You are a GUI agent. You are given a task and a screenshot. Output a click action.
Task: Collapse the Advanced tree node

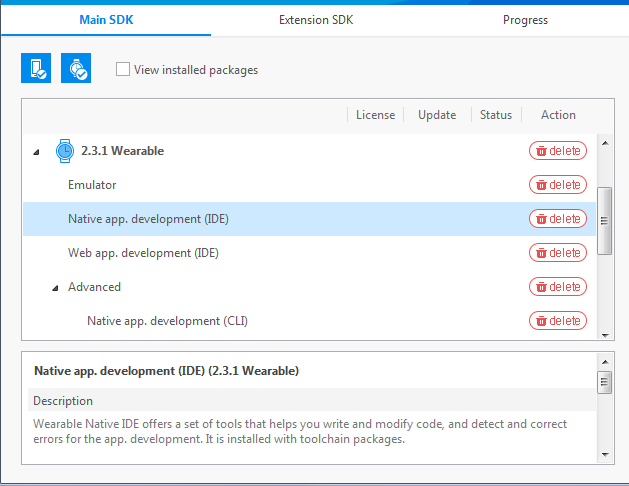[56, 288]
